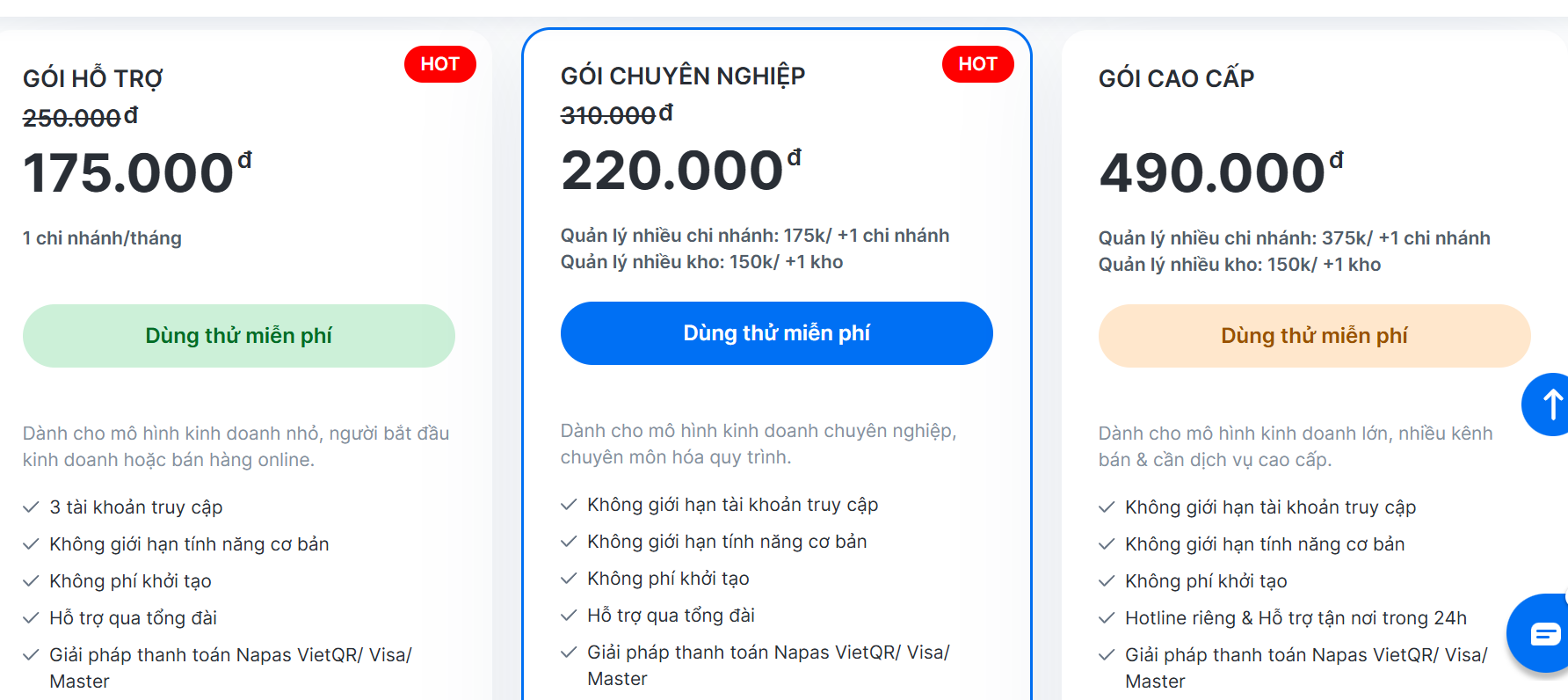Click the 220.000đ price text
This screenshot has height=700, width=1568.
click(681, 170)
